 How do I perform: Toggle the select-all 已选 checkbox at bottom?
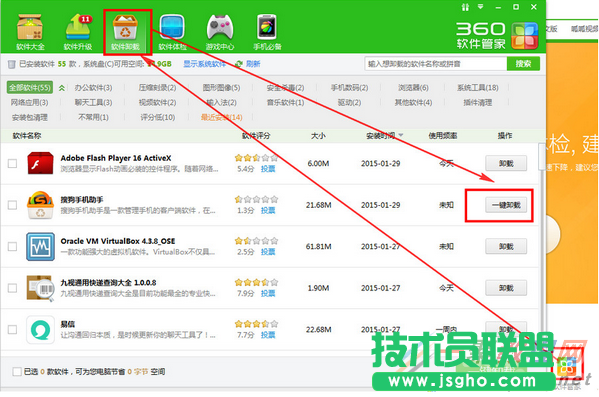coord(17,371)
